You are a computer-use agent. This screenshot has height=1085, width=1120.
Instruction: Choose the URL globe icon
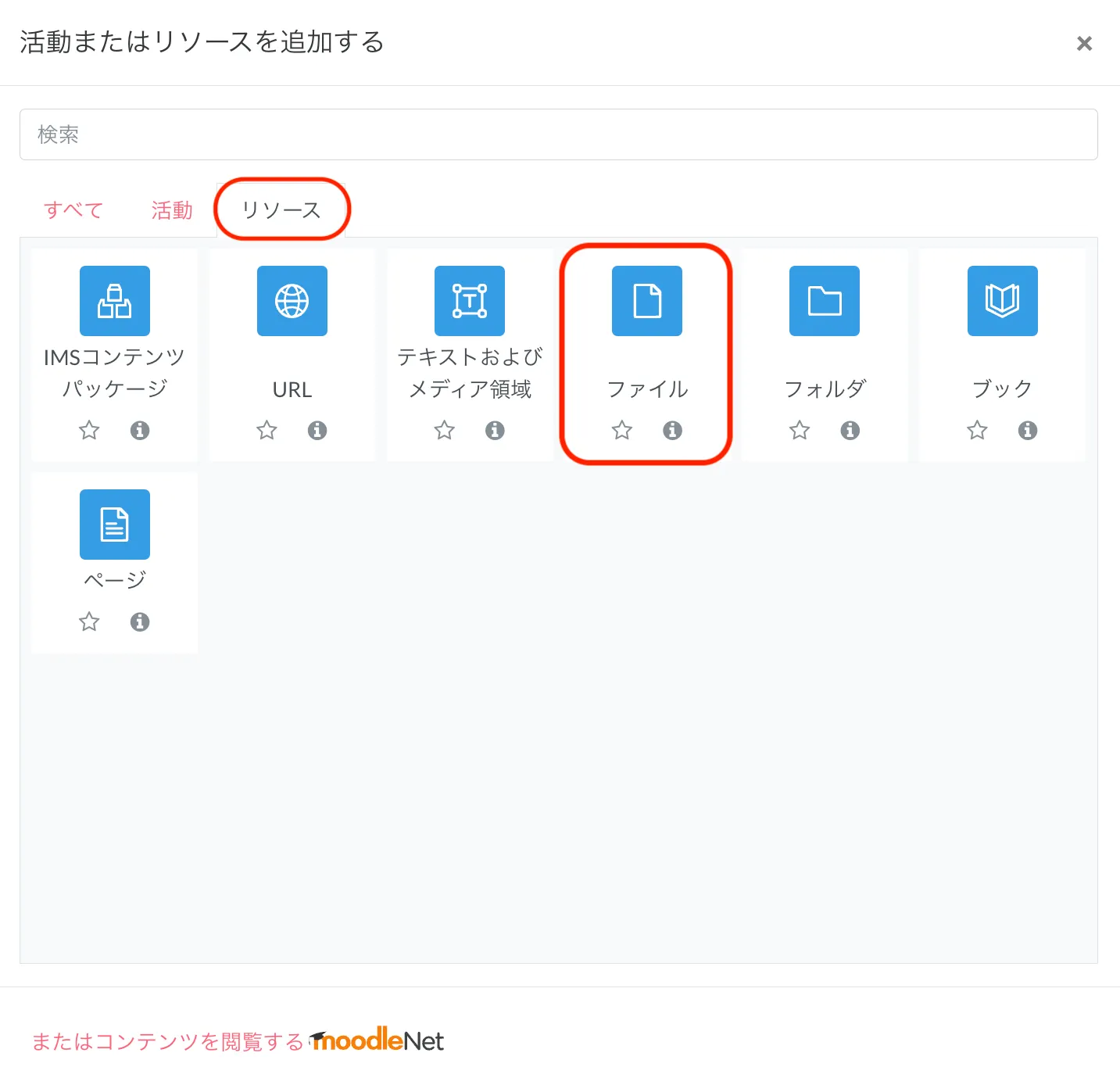pyautogui.click(x=292, y=301)
